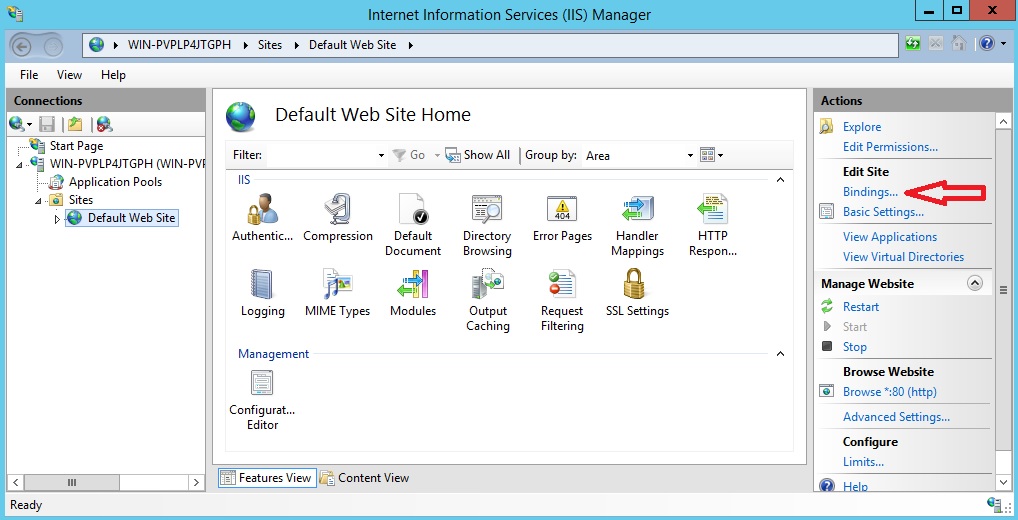The height and width of the screenshot is (520, 1018).
Task: Click the status bar network icon
Action: [x=993, y=505]
